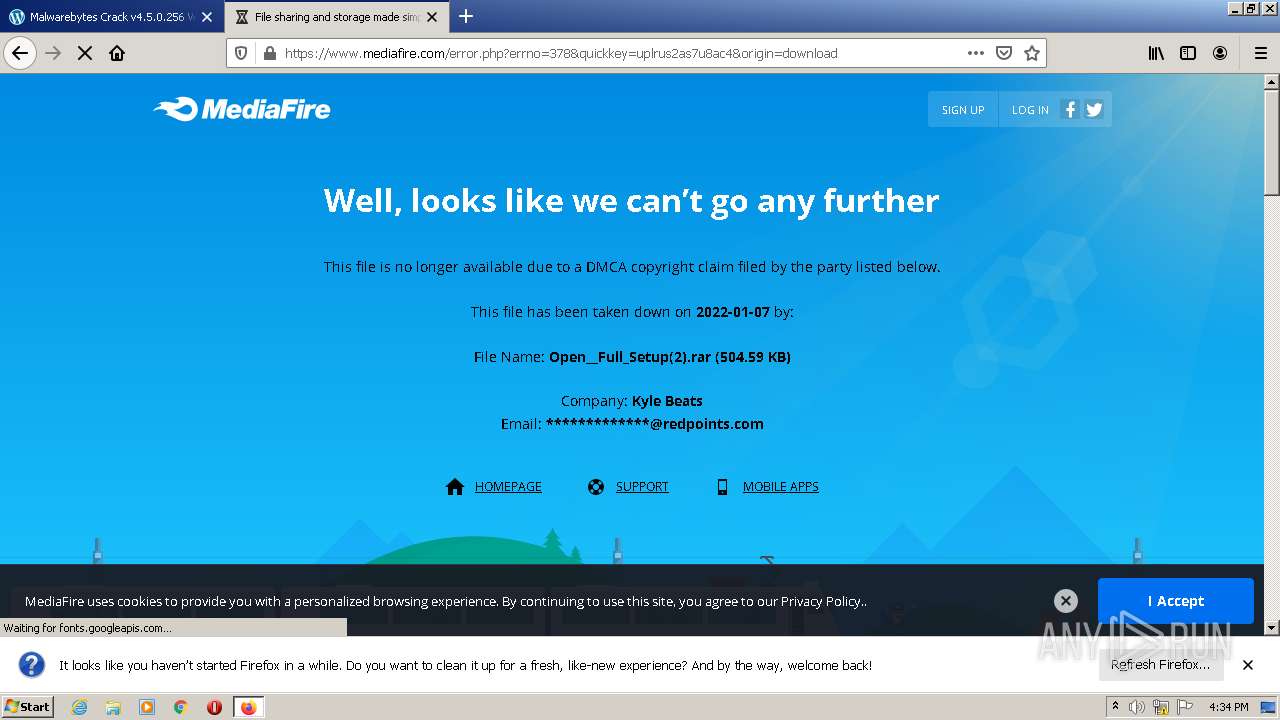Viewport: 1280px width, 720px height.
Task: Click the file name Open__Full_Setup(2).rar
Action: [x=632, y=357]
